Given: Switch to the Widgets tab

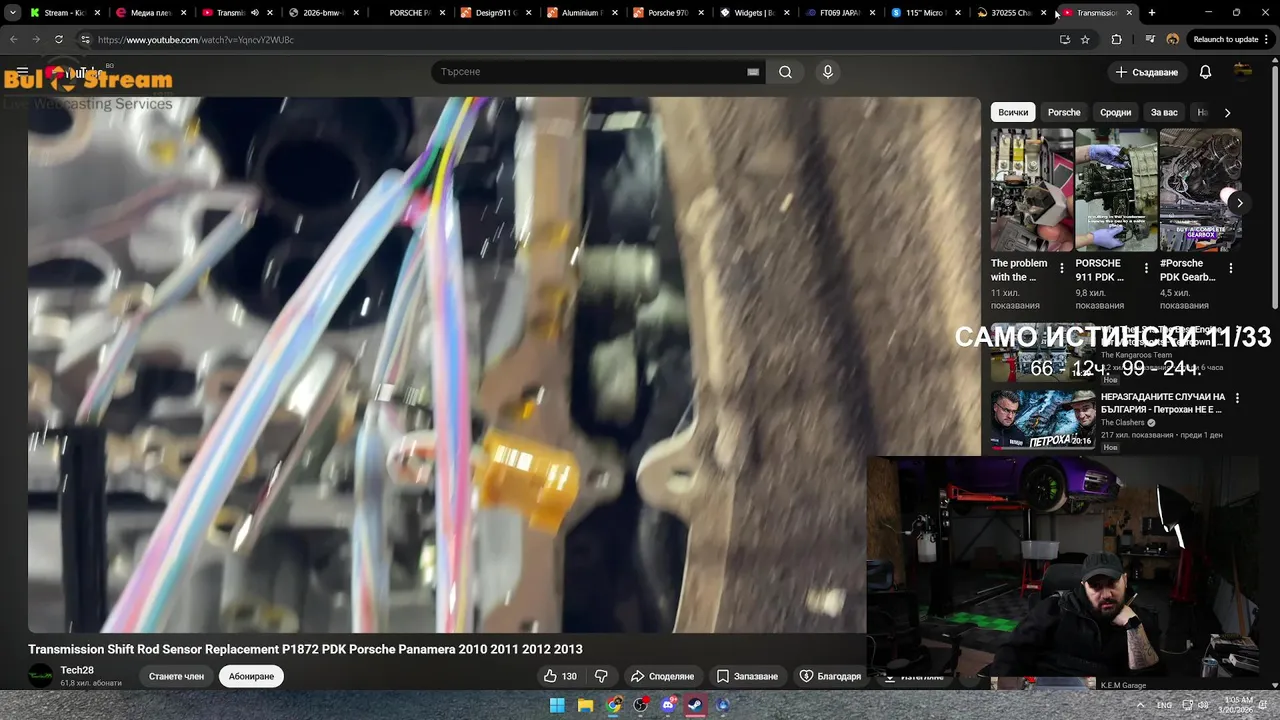Looking at the screenshot, I should coord(754,13).
